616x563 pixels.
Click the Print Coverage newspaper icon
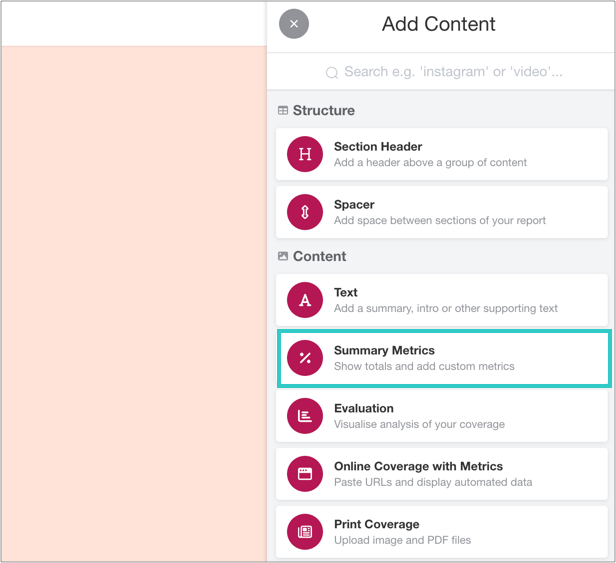305,532
